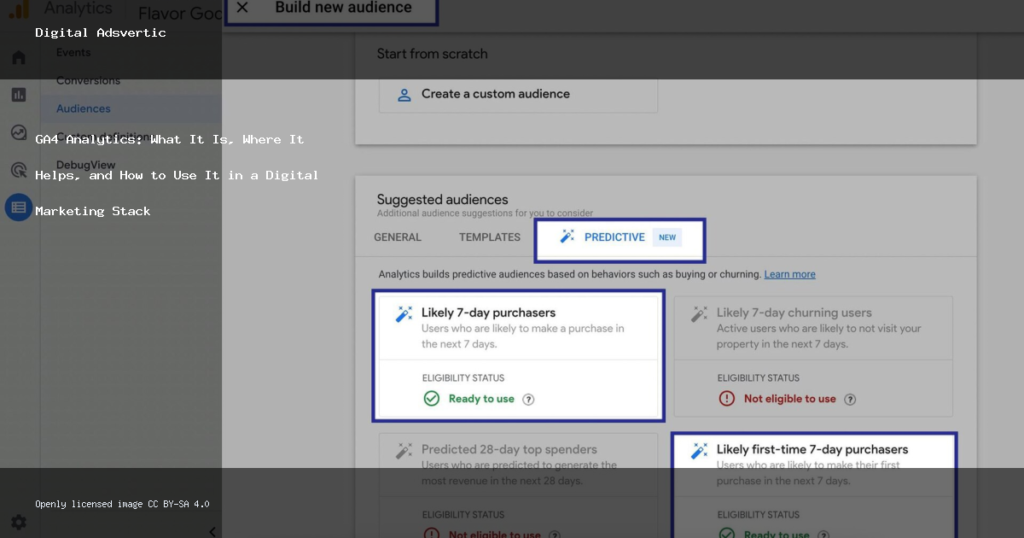This screenshot has width=1024, height=538.
Task: Click help icon beside Not eligible to use
Action: pyautogui.click(x=850, y=399)
